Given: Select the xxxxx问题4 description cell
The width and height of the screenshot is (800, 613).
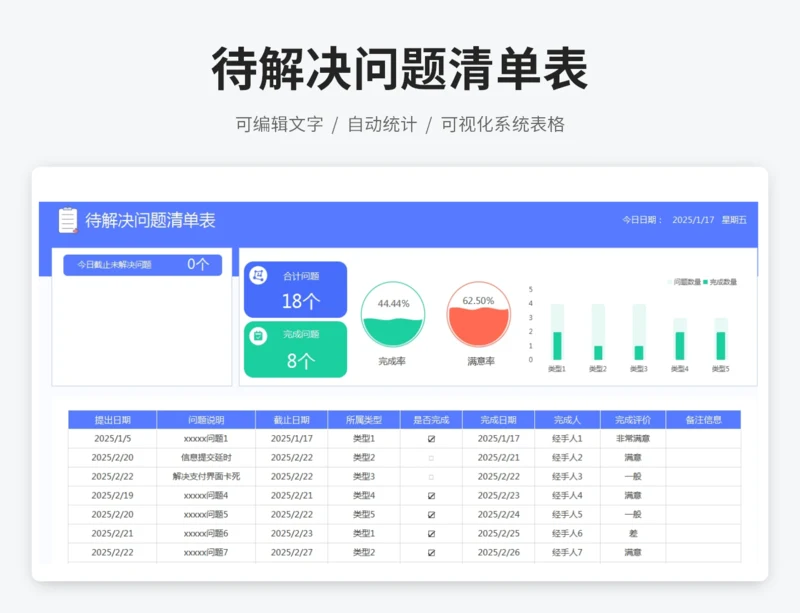Looking at the screenshot, I should pos(206,496).
